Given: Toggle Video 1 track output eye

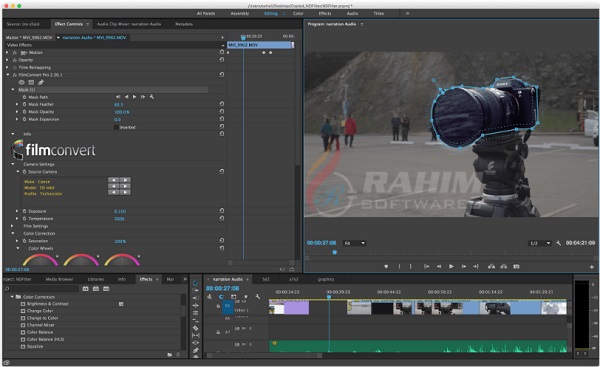Looking at the screenshot, I should click(x=244, y=302).
